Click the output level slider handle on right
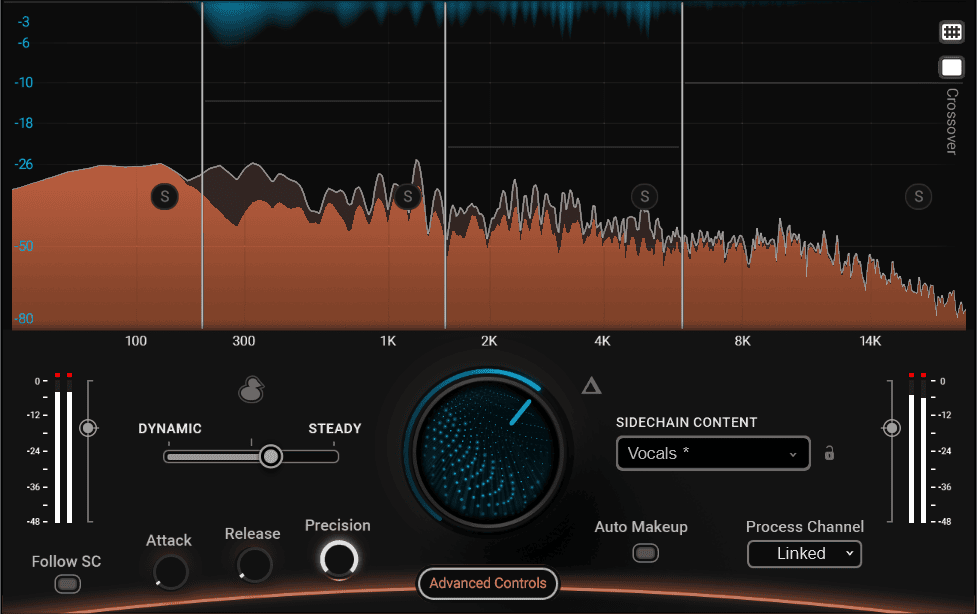This screenshot has height=614, width=977. click(891, 428)
